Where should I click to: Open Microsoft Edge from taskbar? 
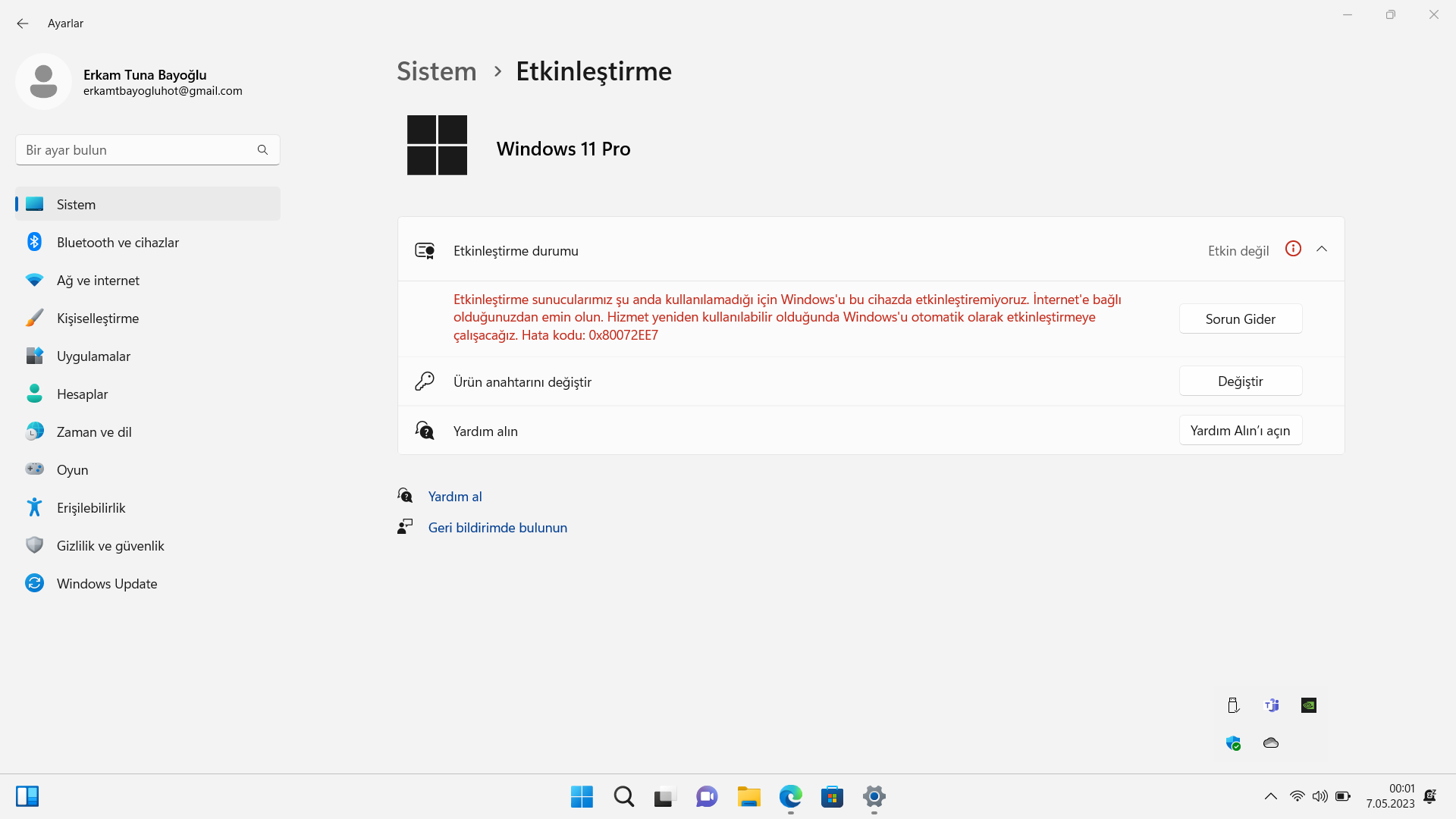click(x=790, y=796)
